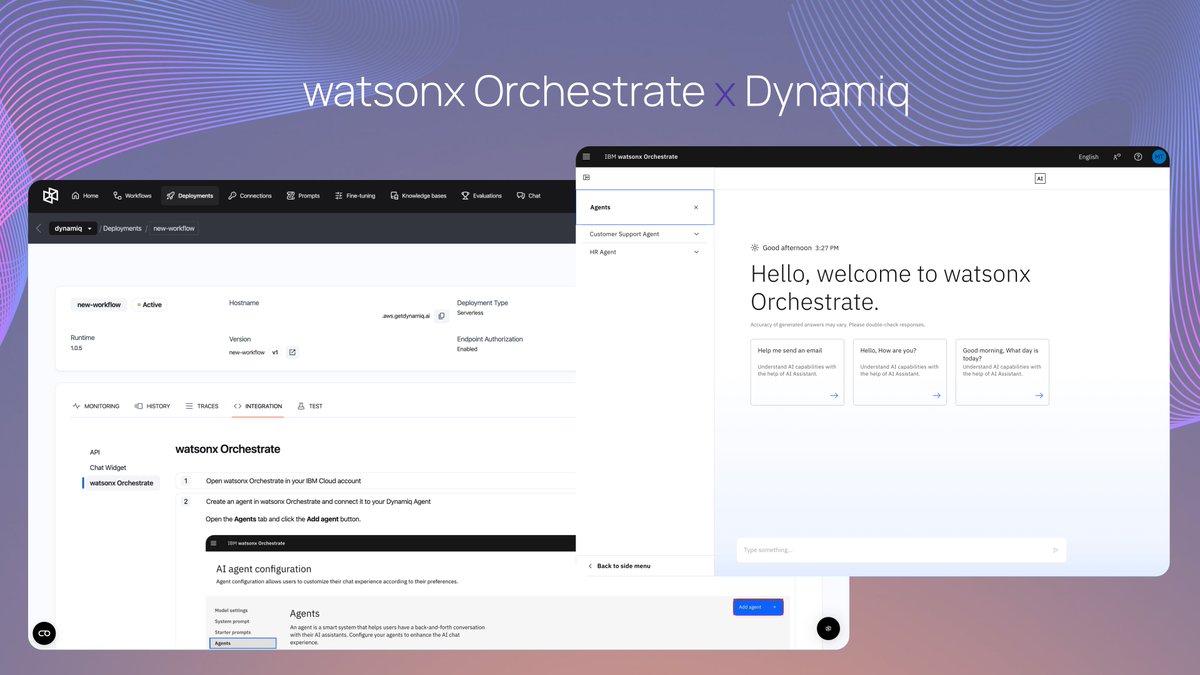1200x675 pixels.
Task: Click arrow on 'Help me send an email' card
Action: pyautogui.click(x=834, y=395)
